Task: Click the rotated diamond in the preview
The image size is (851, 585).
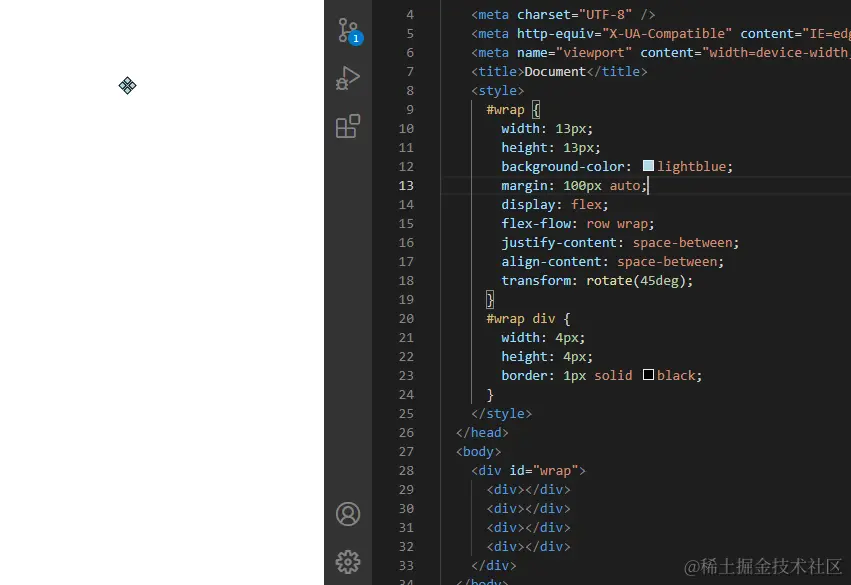Action: [x=128, y=85]
